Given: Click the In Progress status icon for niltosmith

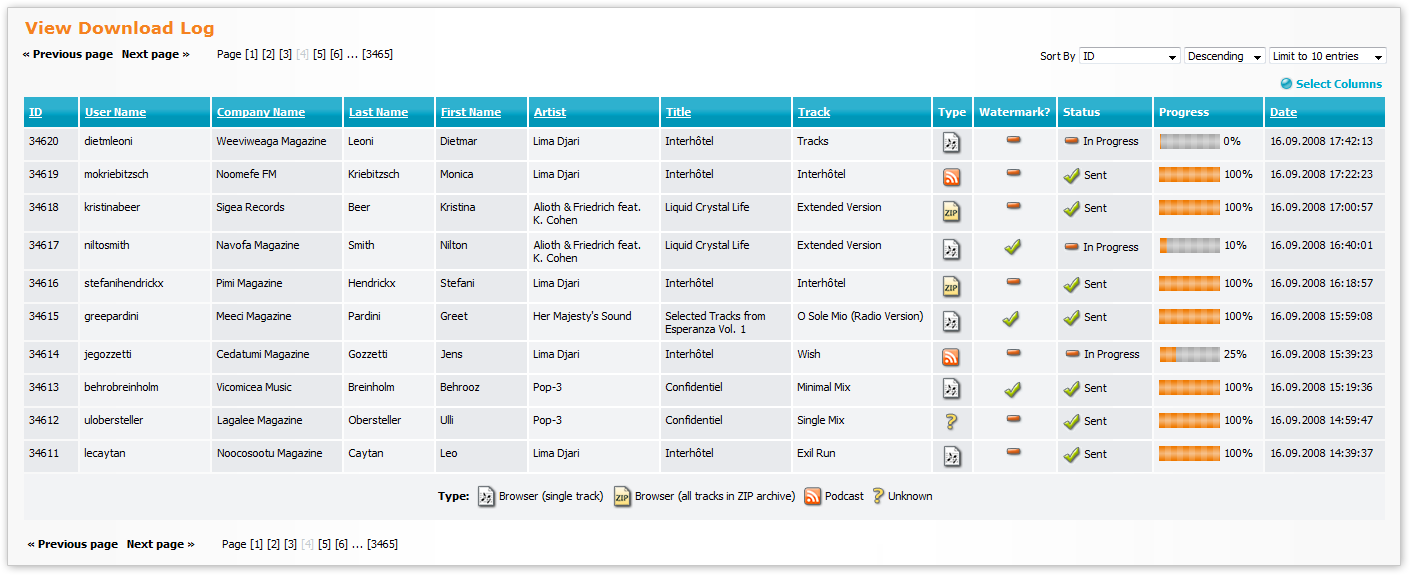Looking at the screenshot, I should point(1070,247).
